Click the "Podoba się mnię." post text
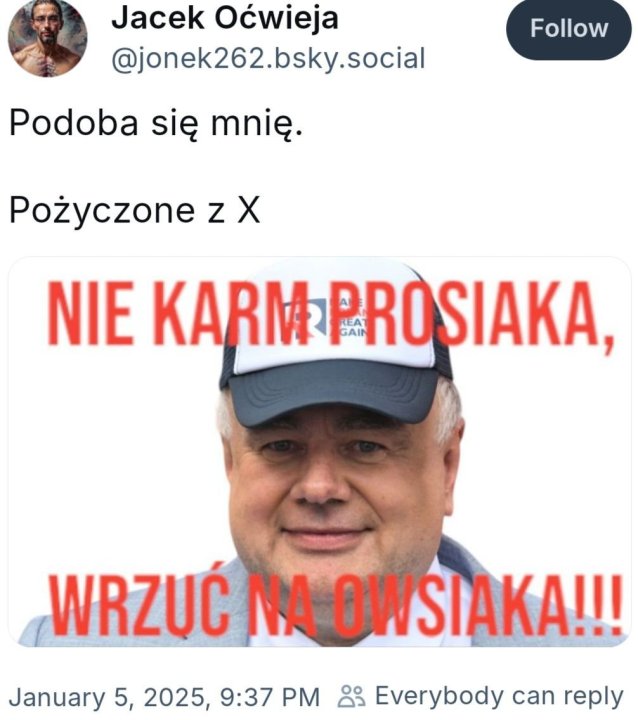Screen dimensions: 638x720 [x=156, y=124]
